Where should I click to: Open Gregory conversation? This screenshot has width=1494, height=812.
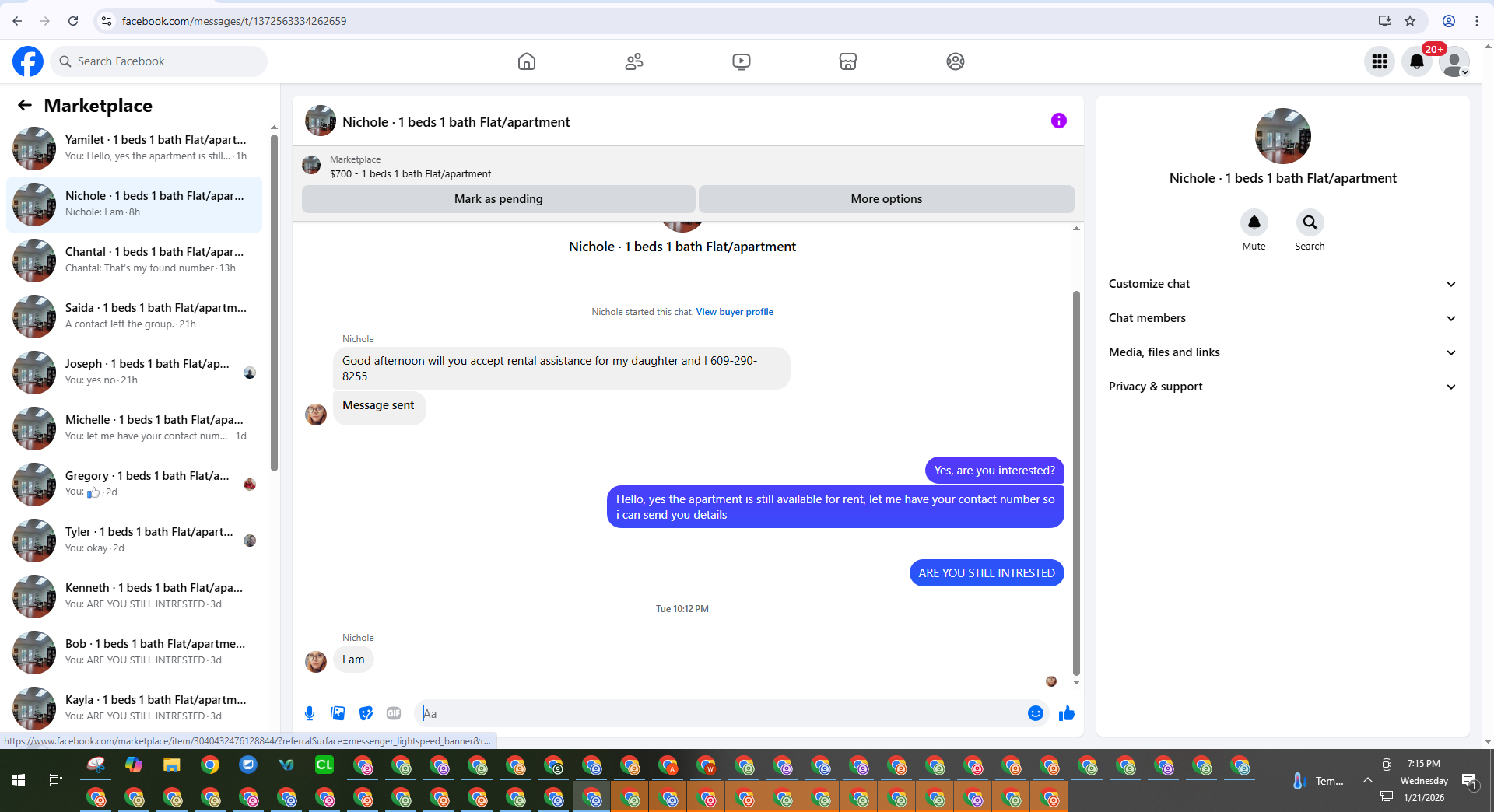coord(134,485)
